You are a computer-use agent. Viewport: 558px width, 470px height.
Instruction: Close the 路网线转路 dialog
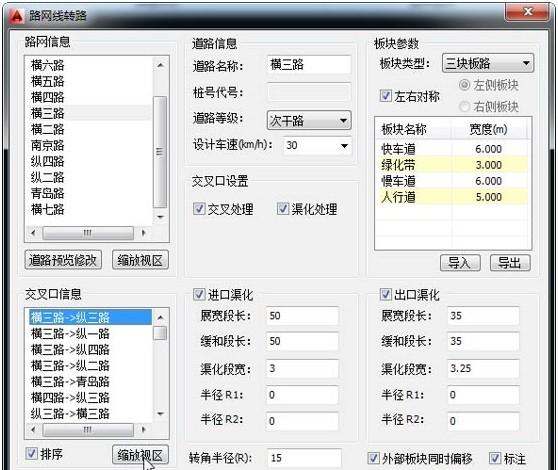[x=528, y=12]
